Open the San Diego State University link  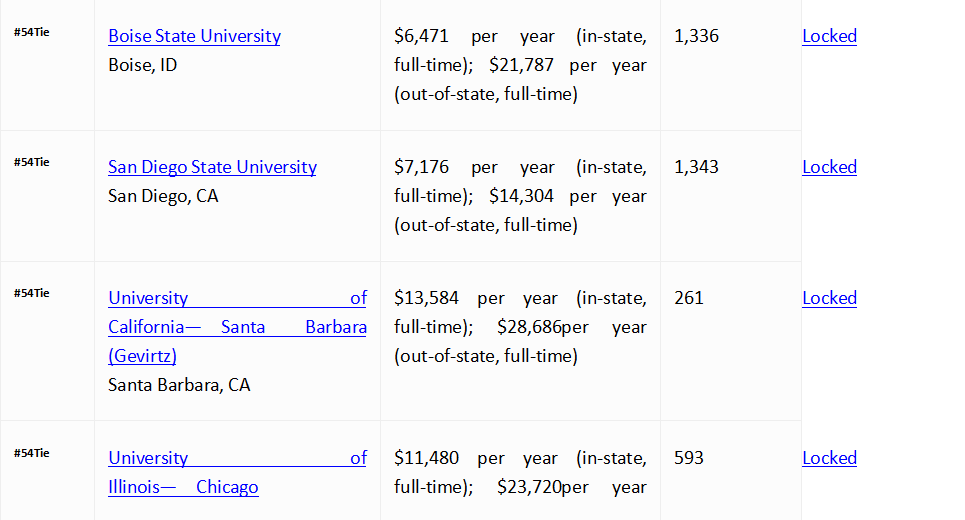[212, 167]
